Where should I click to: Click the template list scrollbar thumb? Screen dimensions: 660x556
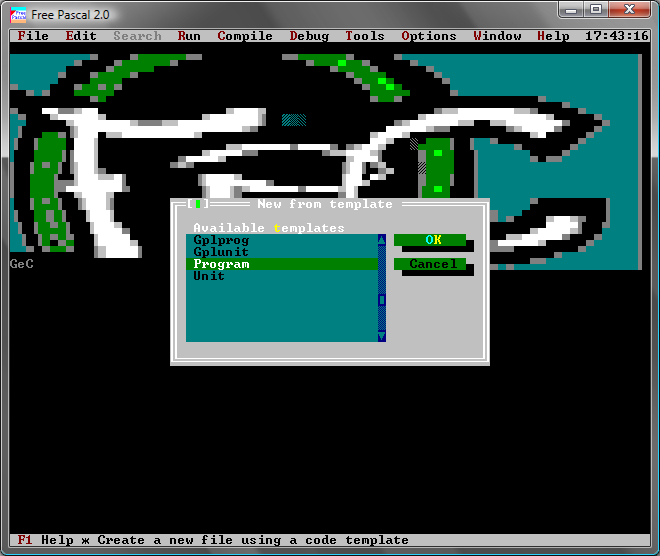pos(382,300)
